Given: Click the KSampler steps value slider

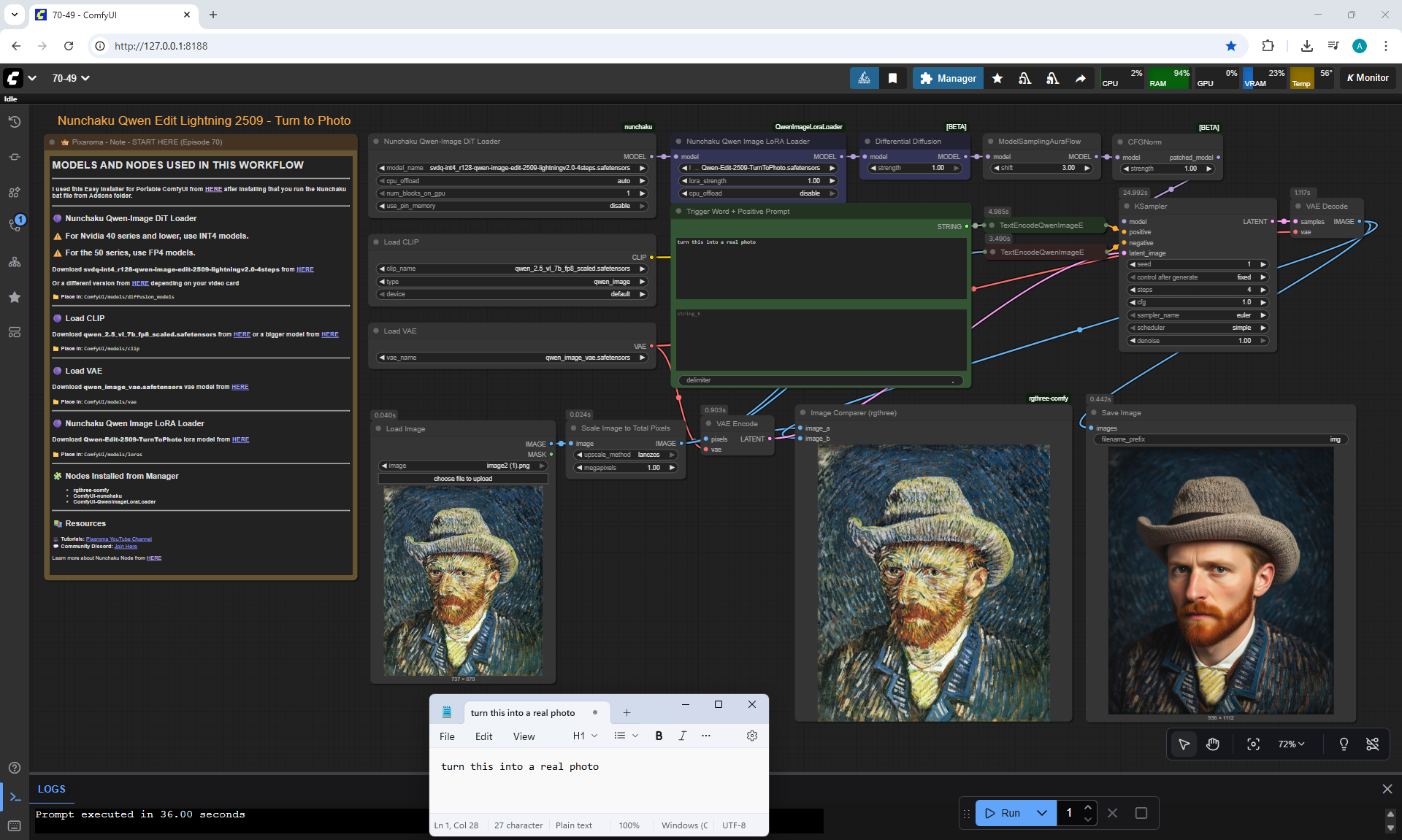Looking at the screenshot, I should [1198, 290].
